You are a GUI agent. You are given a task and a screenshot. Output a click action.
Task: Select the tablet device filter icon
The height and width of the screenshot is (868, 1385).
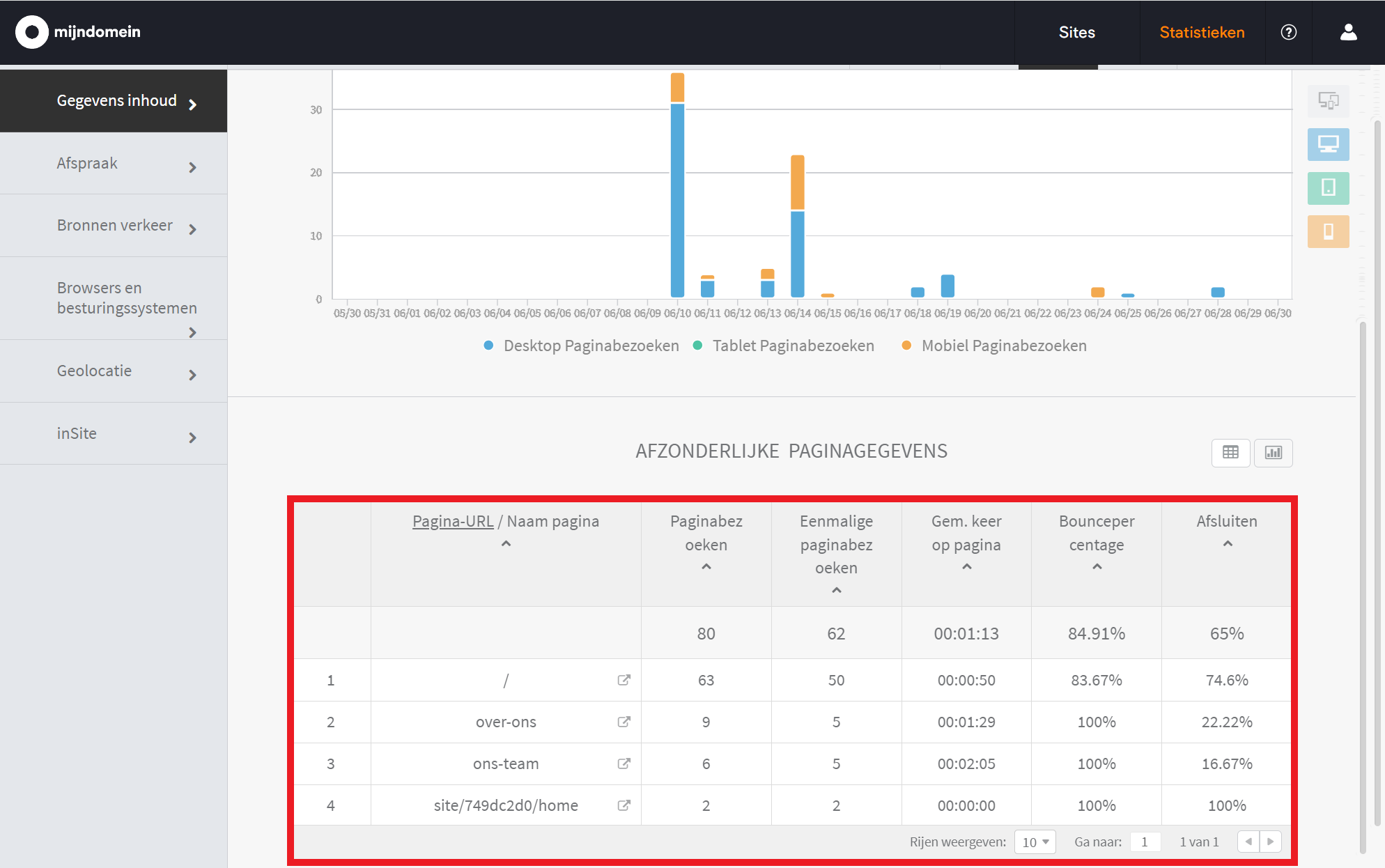point(1328,188)
